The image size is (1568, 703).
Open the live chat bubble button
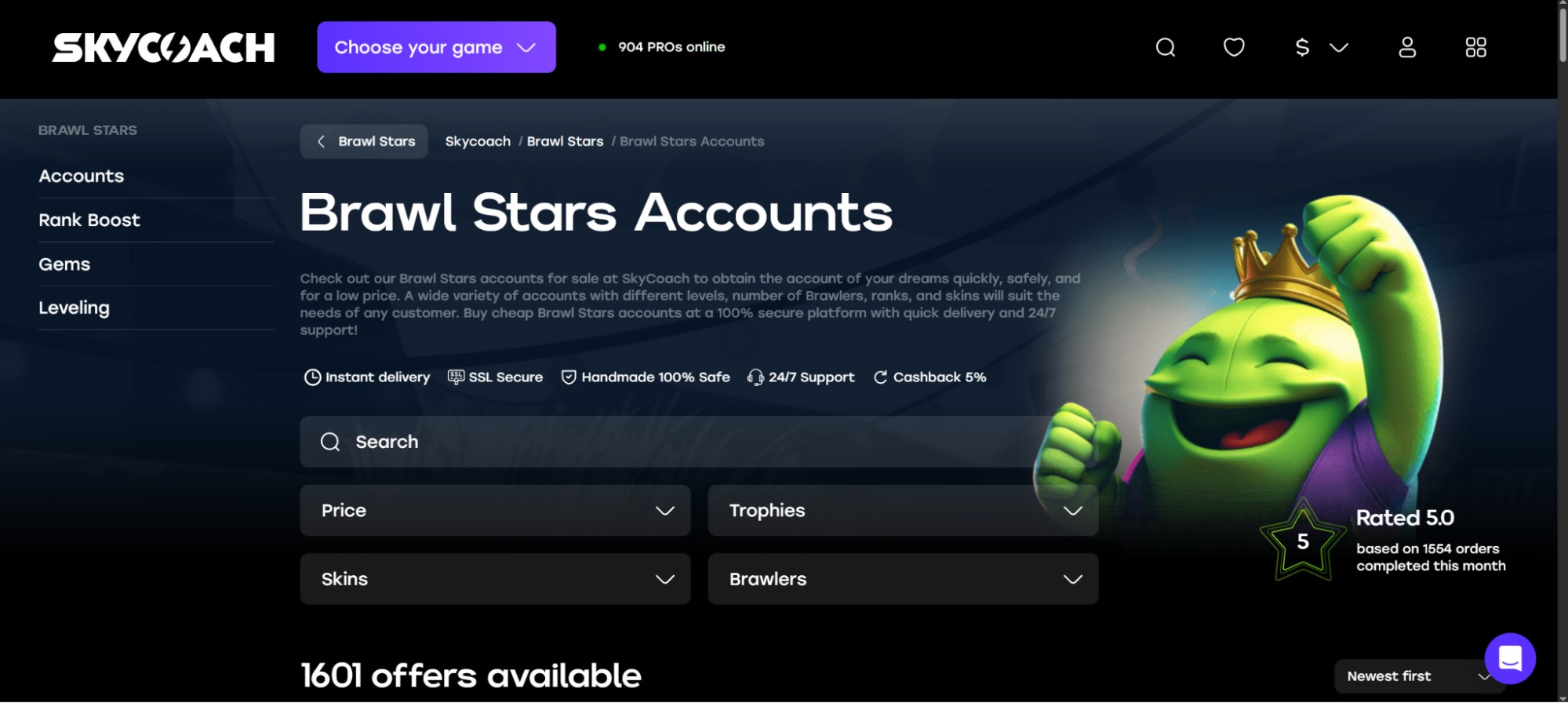click(1510, 658)
